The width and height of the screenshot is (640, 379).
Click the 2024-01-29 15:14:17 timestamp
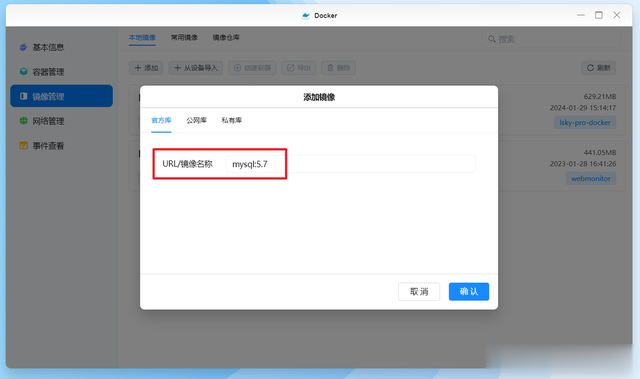(x=583, y=108)
